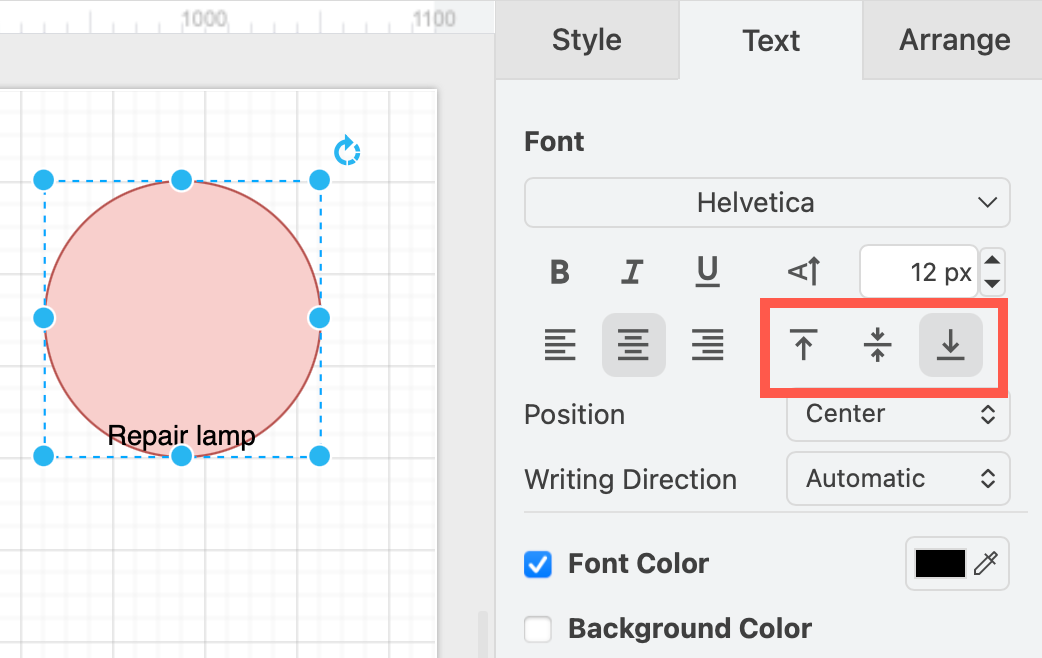
Task: Click the top-left resize handle of the circle
Action: (43, 179)
